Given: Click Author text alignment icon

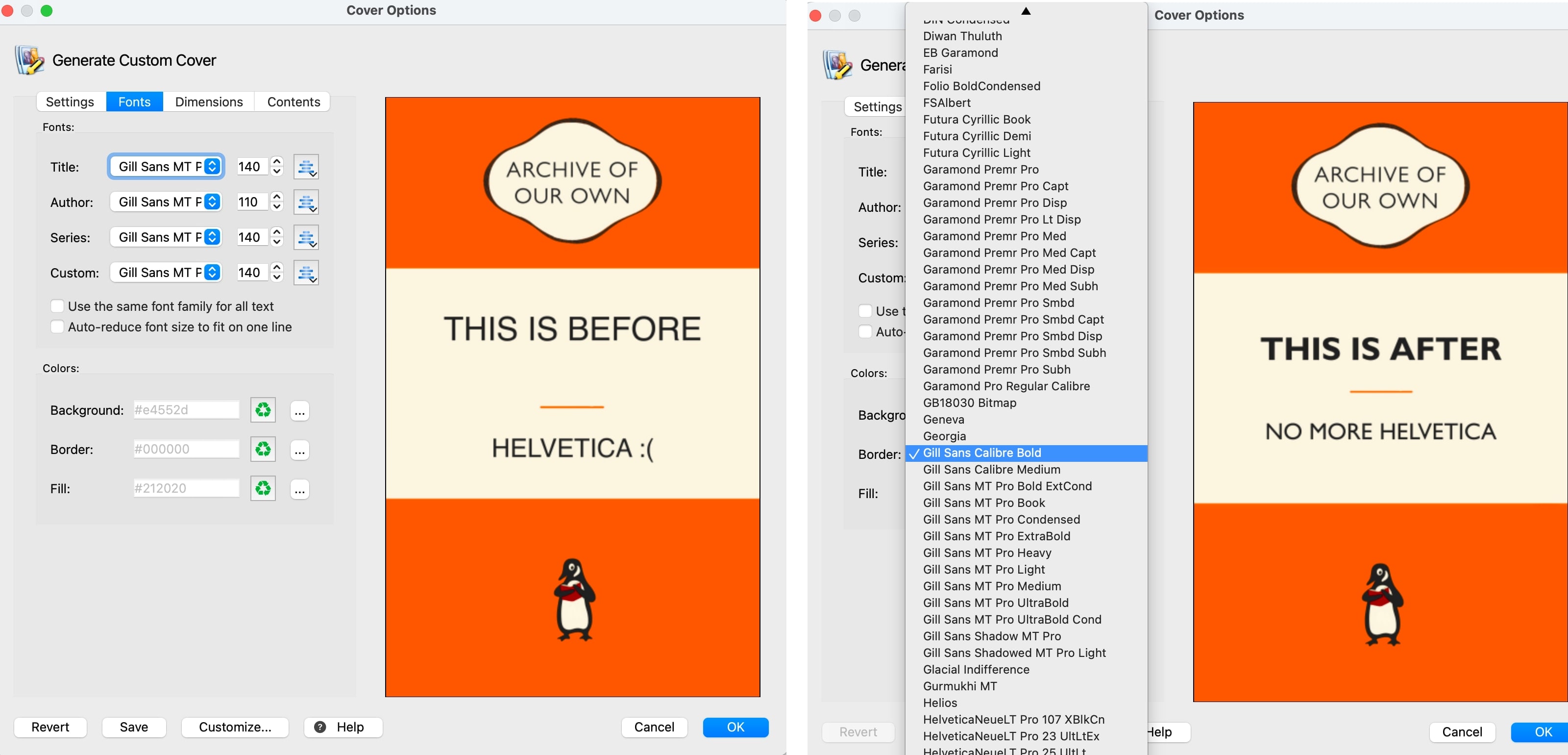Looking at the screenshot, I should 306,202.
